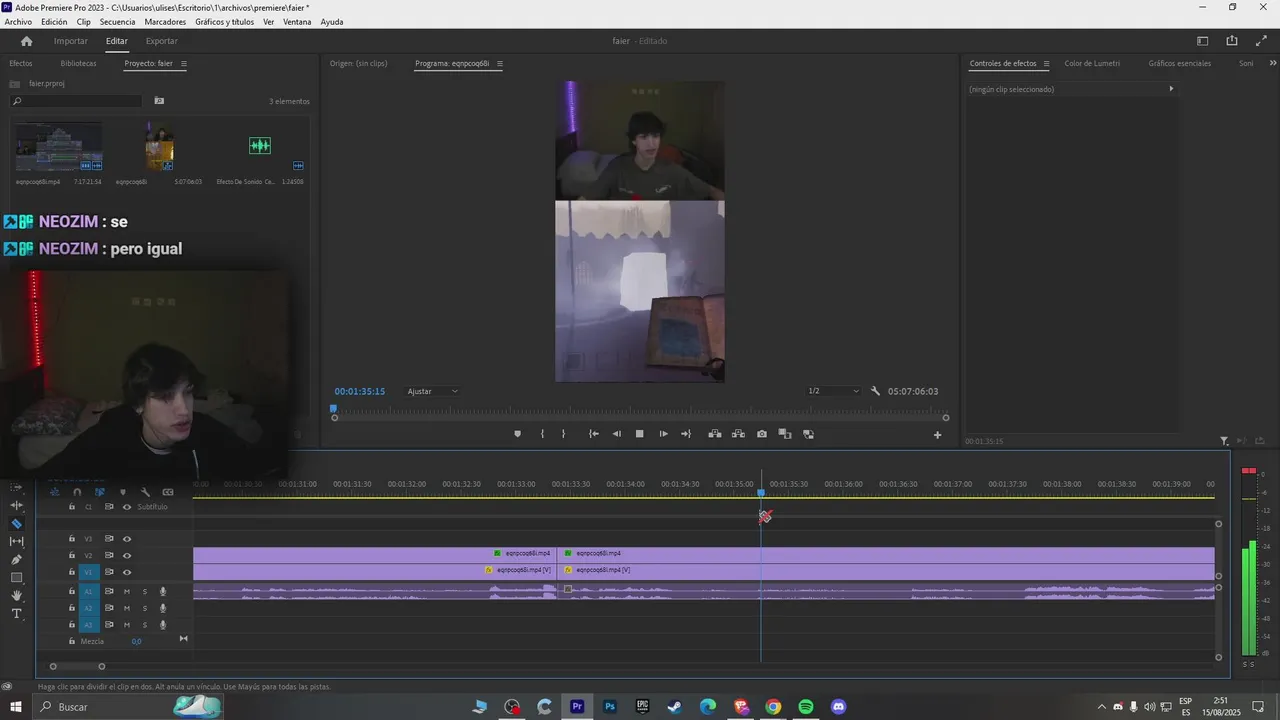The image size is (1280, 720).
Task: Toggle lock on track V1
Action: click(x=71, y=572)
